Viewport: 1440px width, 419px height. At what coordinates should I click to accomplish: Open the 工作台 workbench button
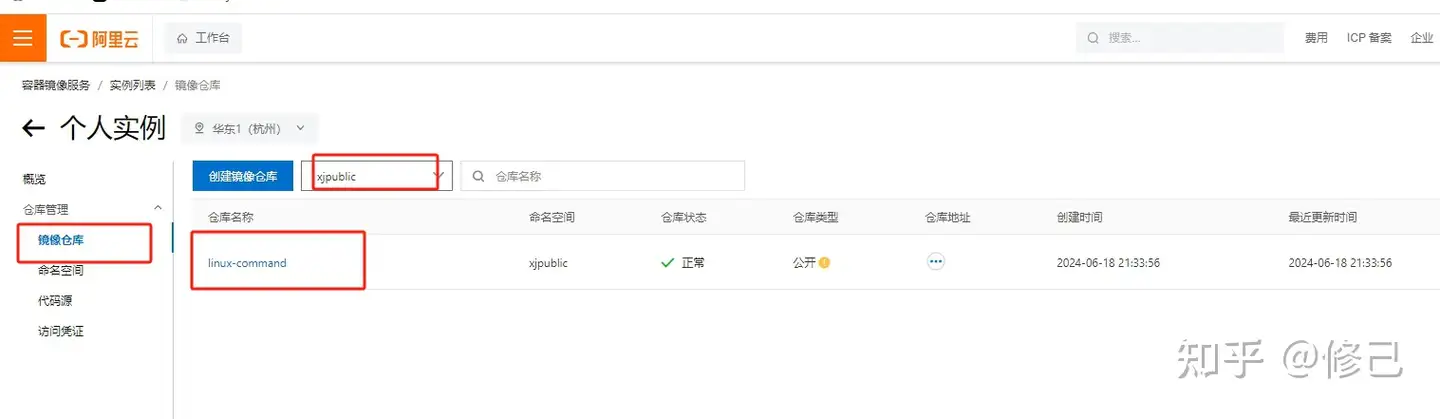[x=203, y=38]
